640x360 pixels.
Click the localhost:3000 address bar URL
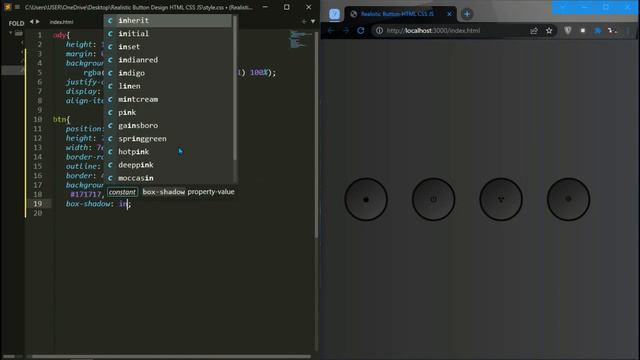pos(433,31)
